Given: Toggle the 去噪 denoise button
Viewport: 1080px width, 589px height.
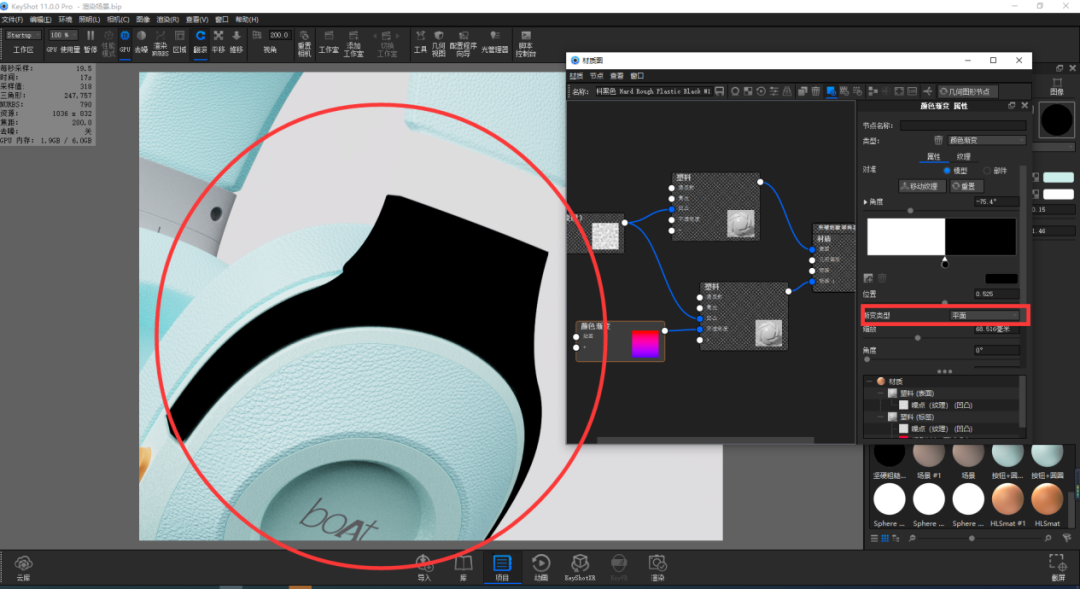Looking at the screenshot, I should point(141,42).
